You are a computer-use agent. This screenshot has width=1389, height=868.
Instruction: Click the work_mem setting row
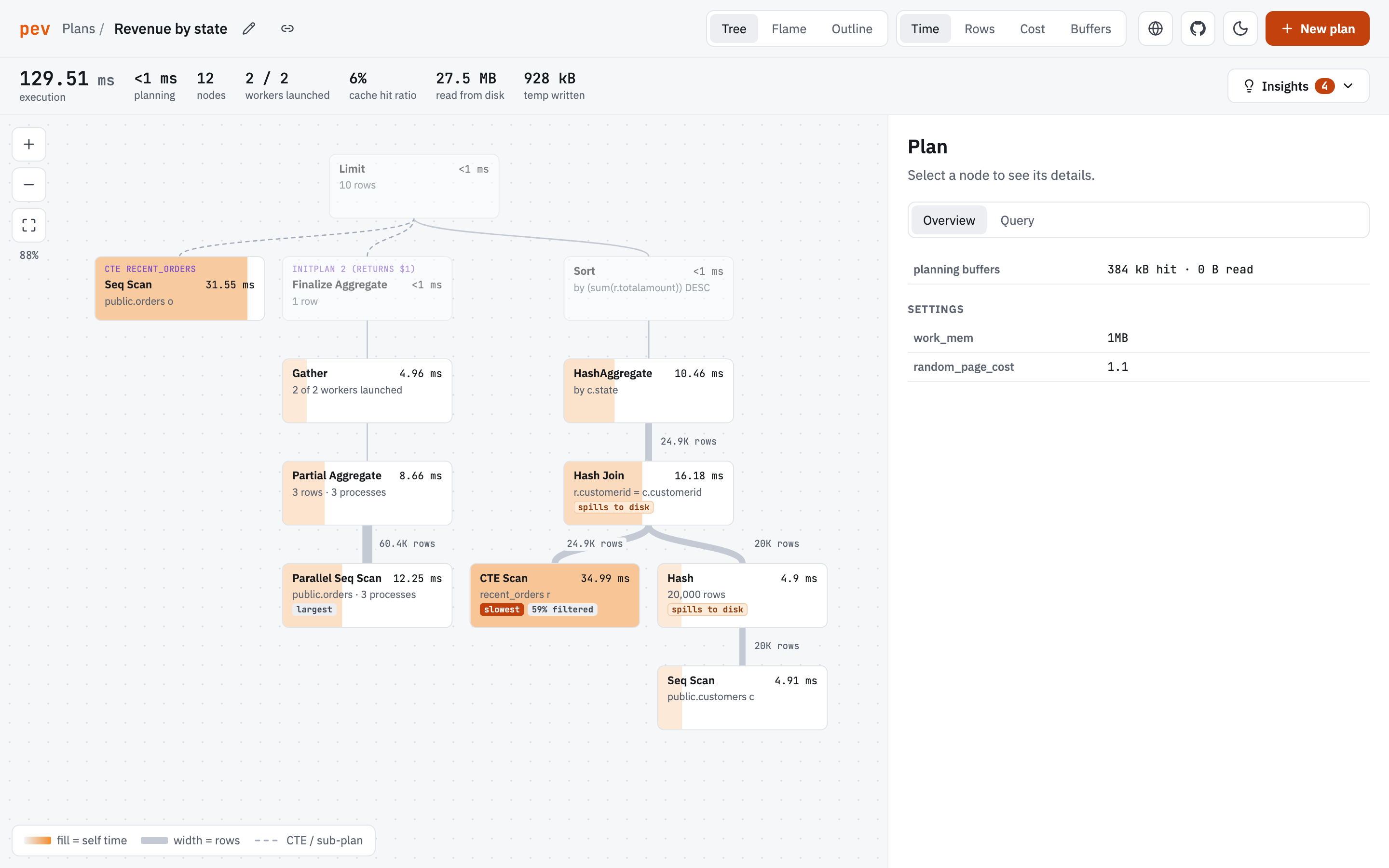coord(1138,338)
